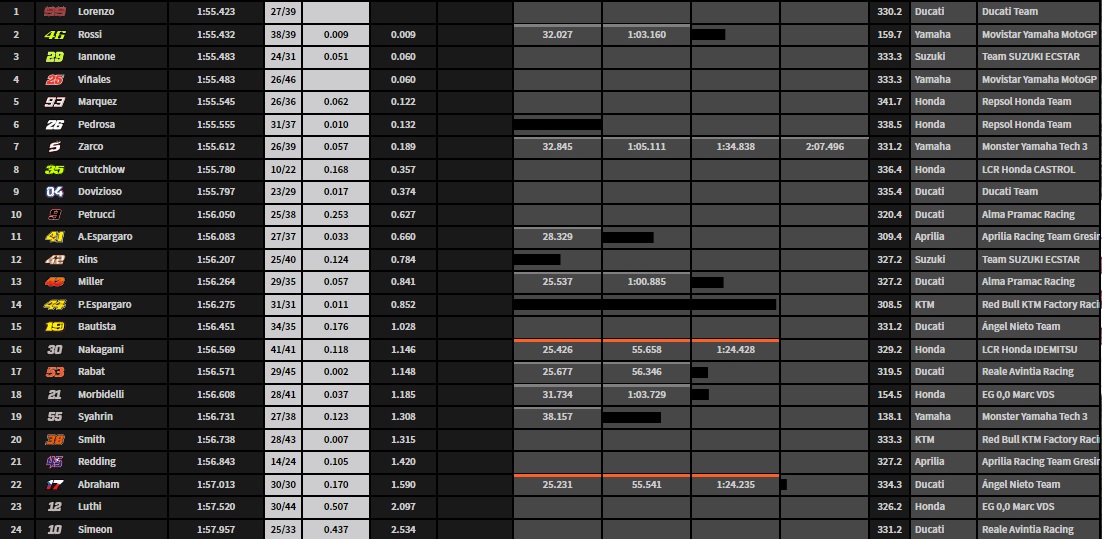Click Redding's purple 45 badge
The image size is (1102, 539).
(x=55, y=462)
